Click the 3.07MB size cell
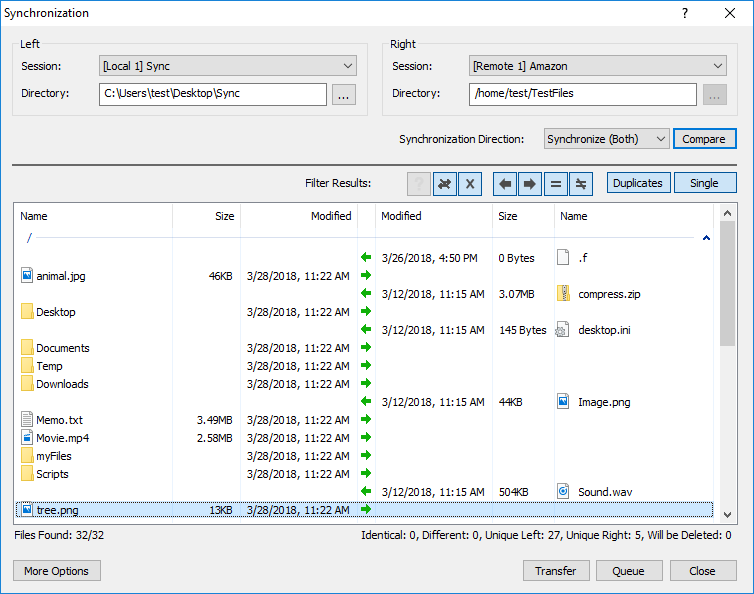Image resolution: width=754 pixels, height=594 pixels. 516,294
